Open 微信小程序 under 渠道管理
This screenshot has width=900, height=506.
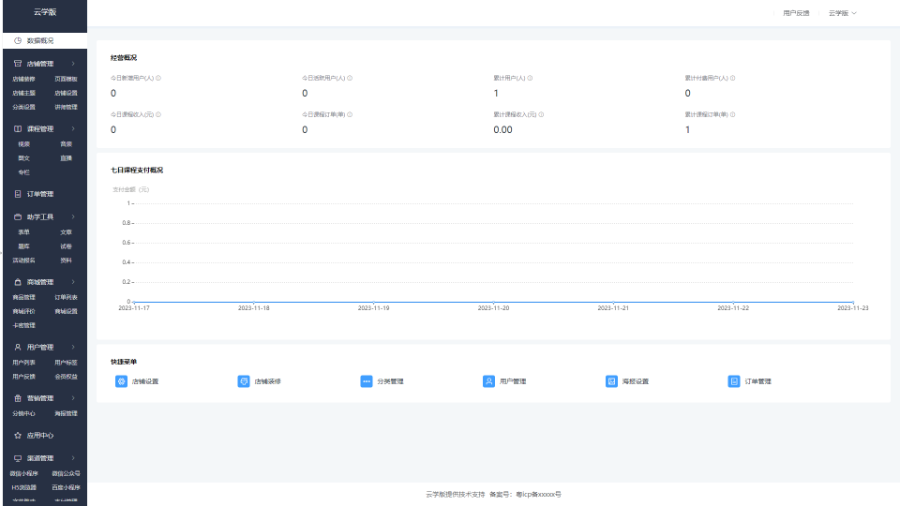point(24,474)
